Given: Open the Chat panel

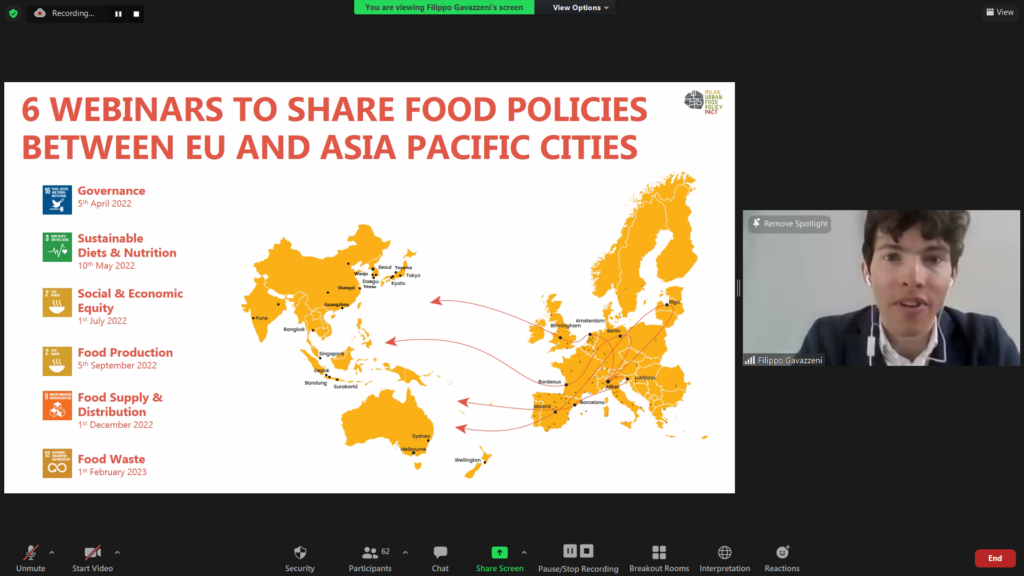Looking at the screenshot, I should point(440,557).
